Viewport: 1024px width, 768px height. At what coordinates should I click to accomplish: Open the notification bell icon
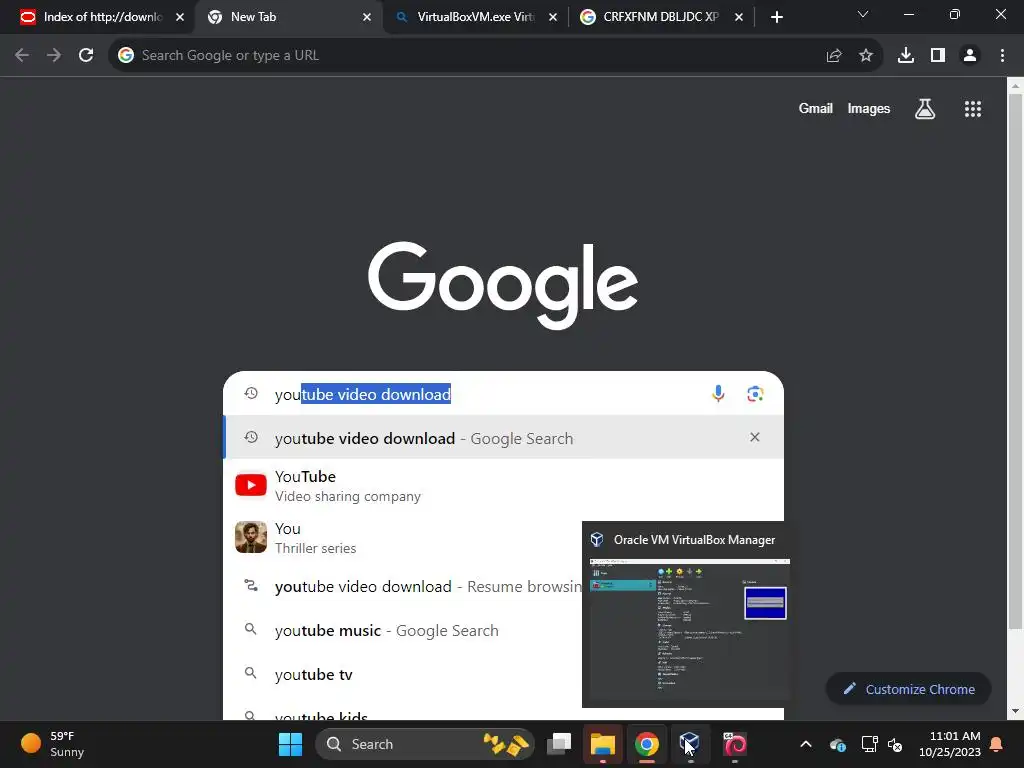pyautogui.click(x=997, y=744)
